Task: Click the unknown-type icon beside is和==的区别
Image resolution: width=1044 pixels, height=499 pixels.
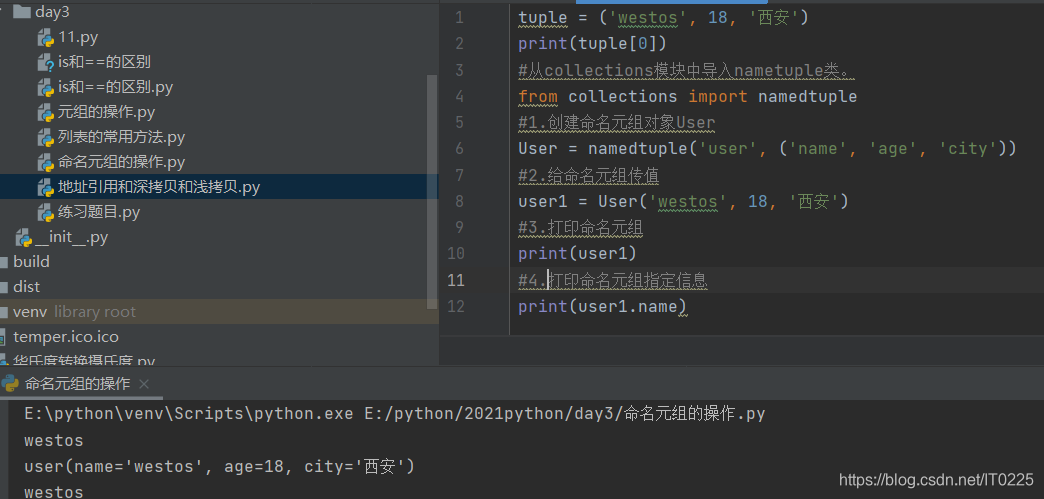Action: [x=45, y=63]
